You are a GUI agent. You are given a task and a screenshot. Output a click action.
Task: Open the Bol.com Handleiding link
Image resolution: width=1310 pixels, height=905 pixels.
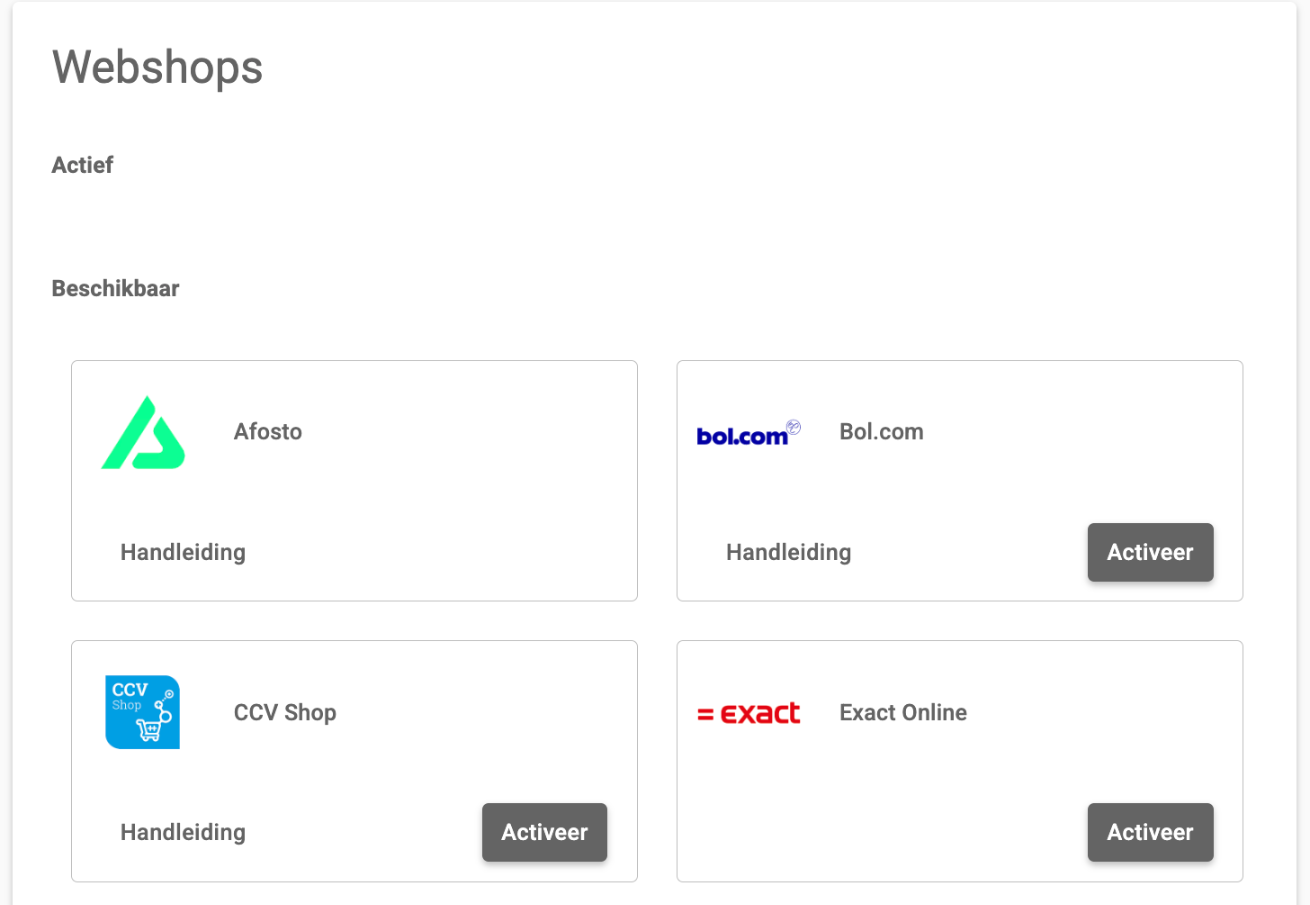pos(789,552)
